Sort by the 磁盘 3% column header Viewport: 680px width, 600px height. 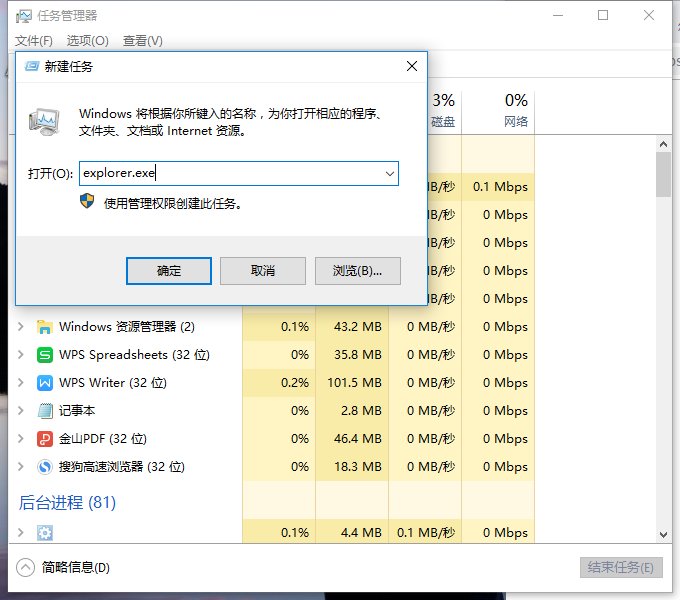[x=444, y=111]
